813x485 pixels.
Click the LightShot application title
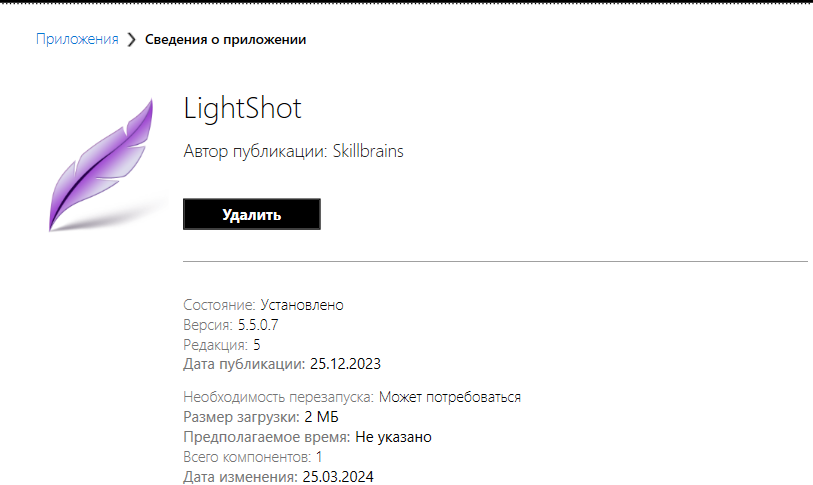pos(243,109)
